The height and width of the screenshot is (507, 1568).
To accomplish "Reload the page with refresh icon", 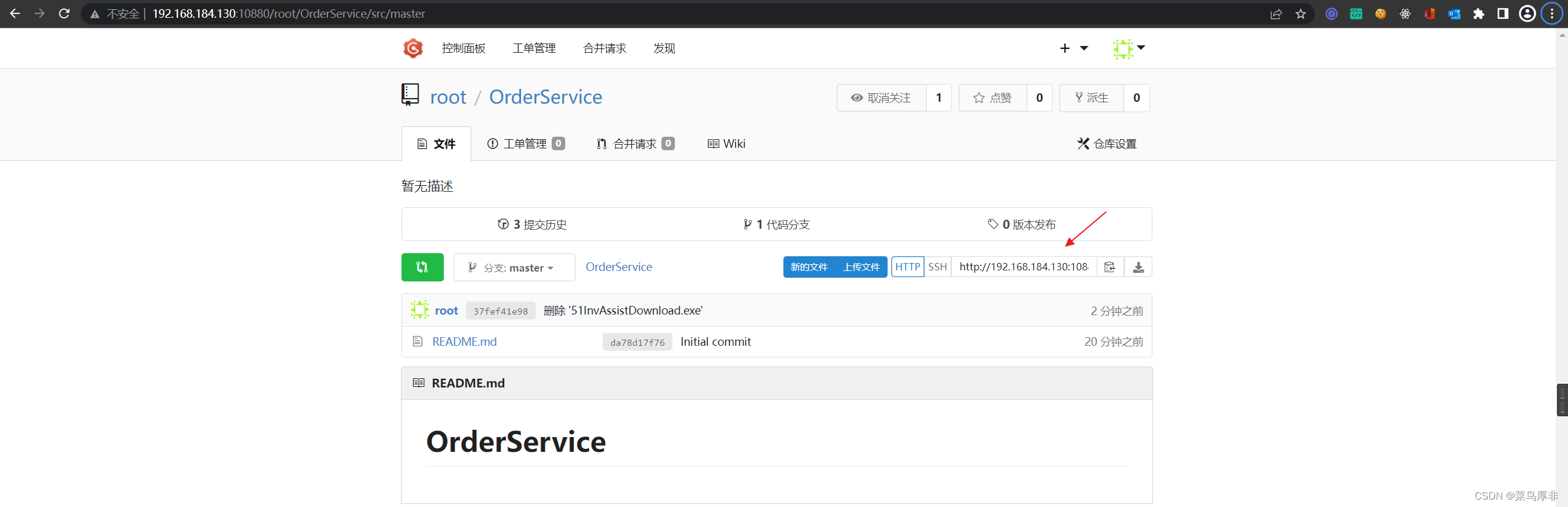I will (x=64, y=13).
